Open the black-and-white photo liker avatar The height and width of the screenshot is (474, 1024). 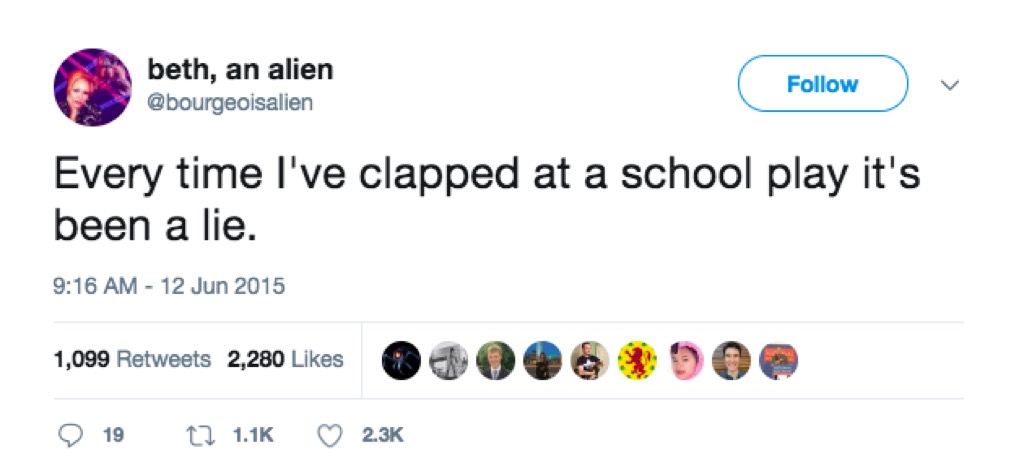pos(448,360)
